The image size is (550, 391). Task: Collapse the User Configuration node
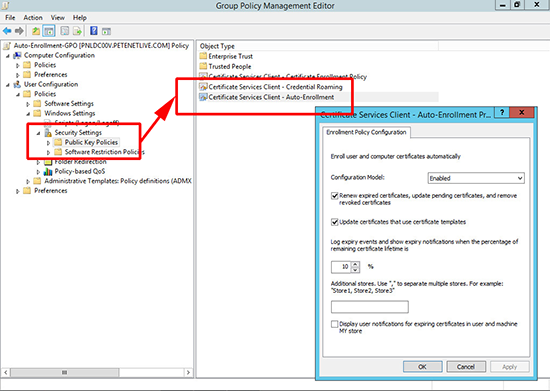(x=8, y=85)
